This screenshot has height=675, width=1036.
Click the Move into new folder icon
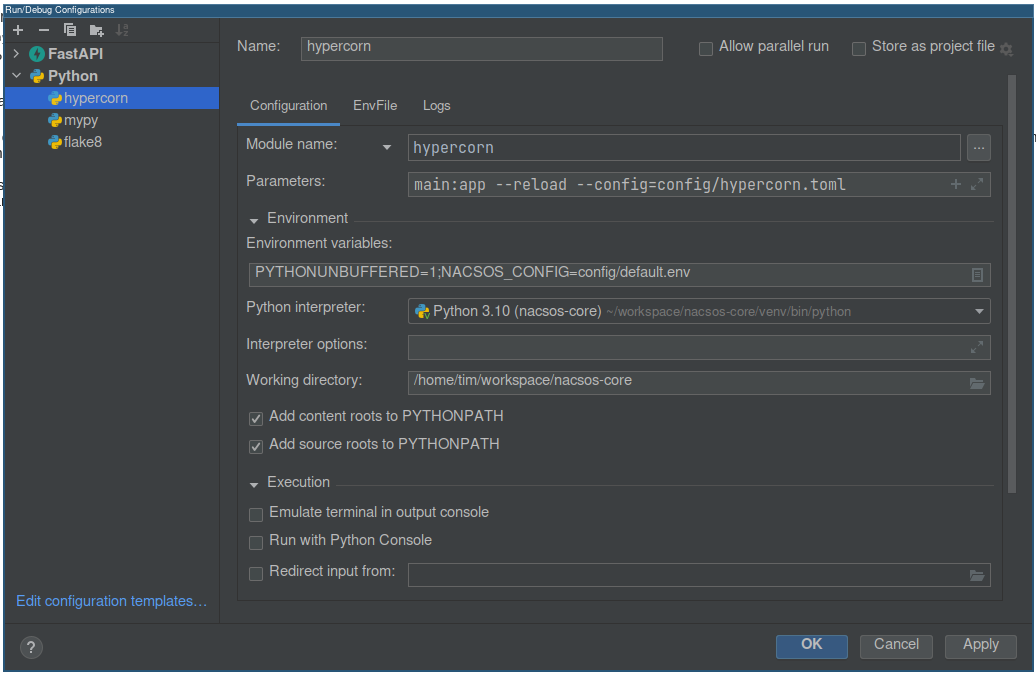point(96,30)
